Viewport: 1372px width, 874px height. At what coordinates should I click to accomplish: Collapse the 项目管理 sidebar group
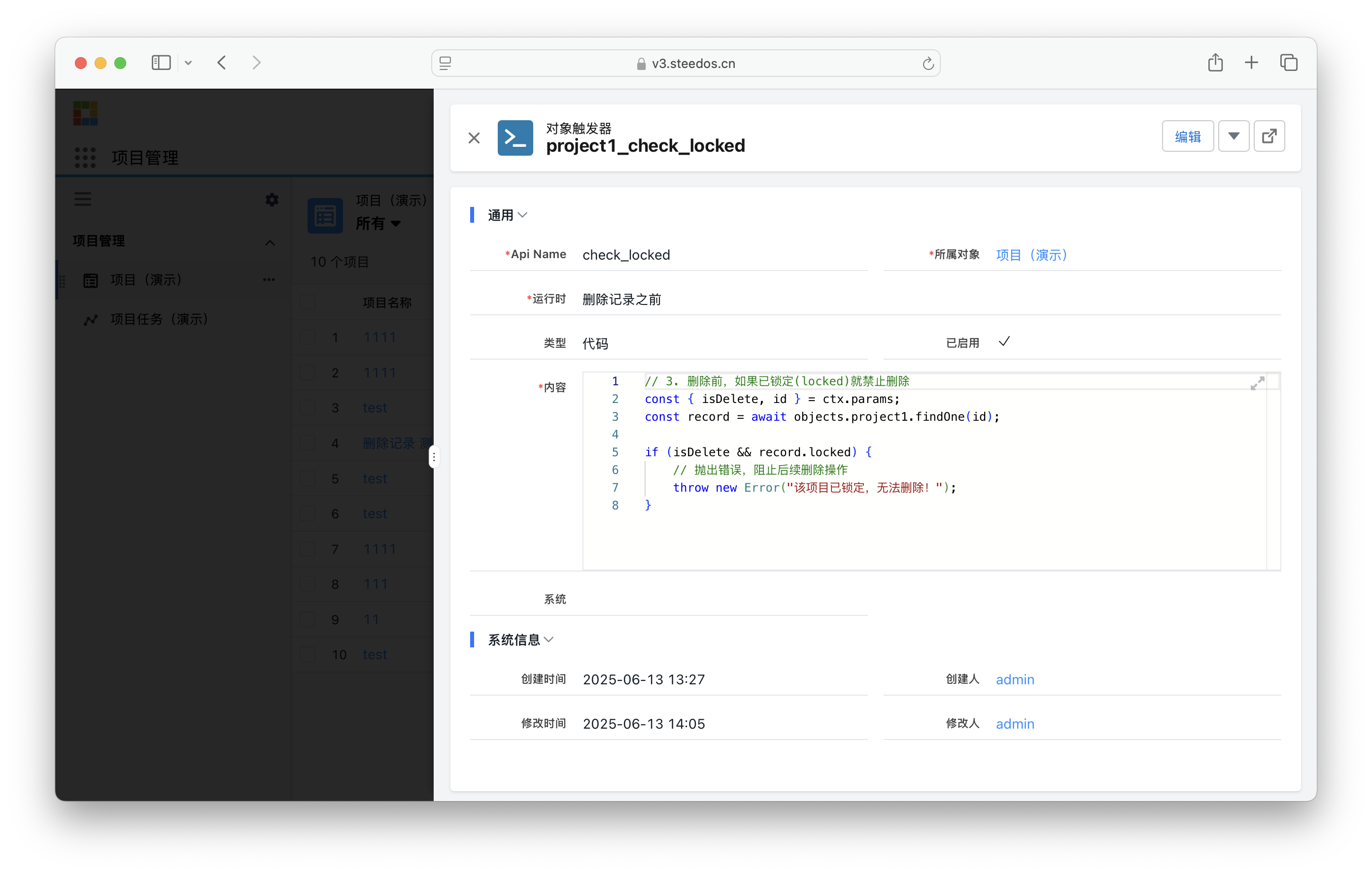270,243
